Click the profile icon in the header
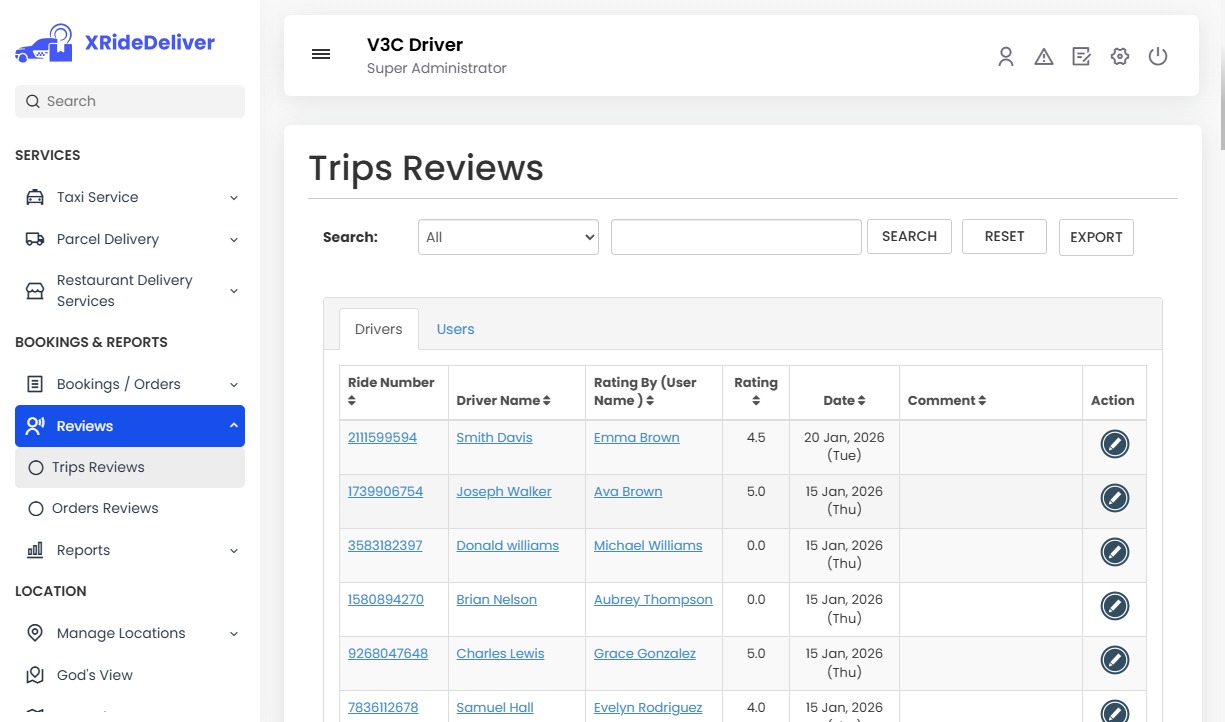1225x722 pixels. [x=1005, y=57]
